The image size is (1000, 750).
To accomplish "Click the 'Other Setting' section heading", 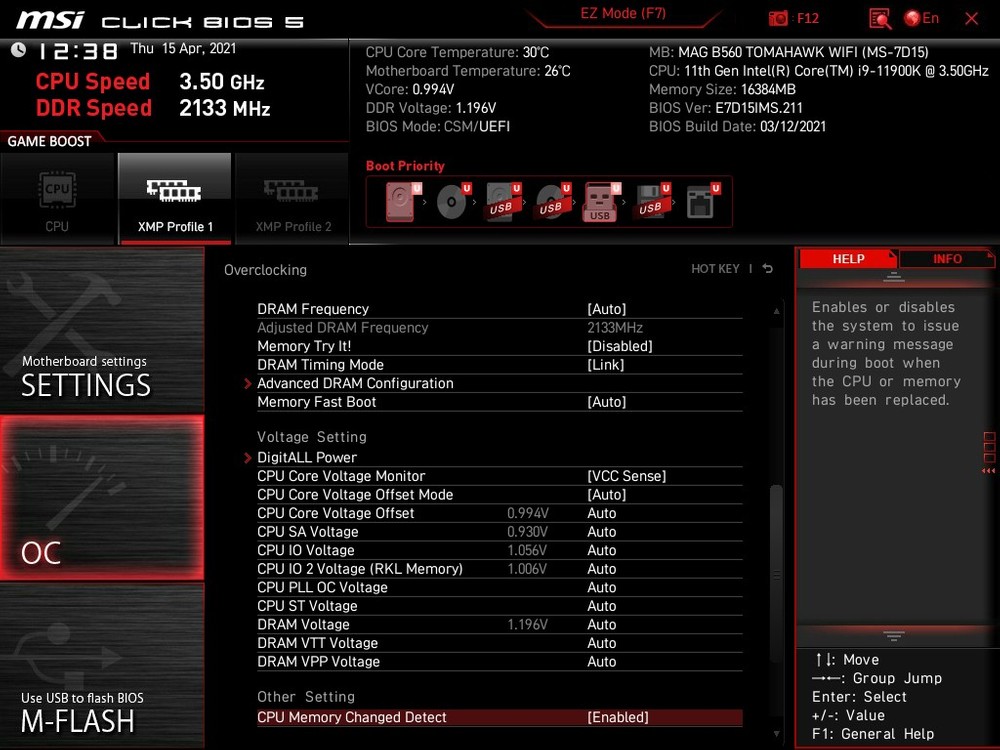I will [305, 696].
